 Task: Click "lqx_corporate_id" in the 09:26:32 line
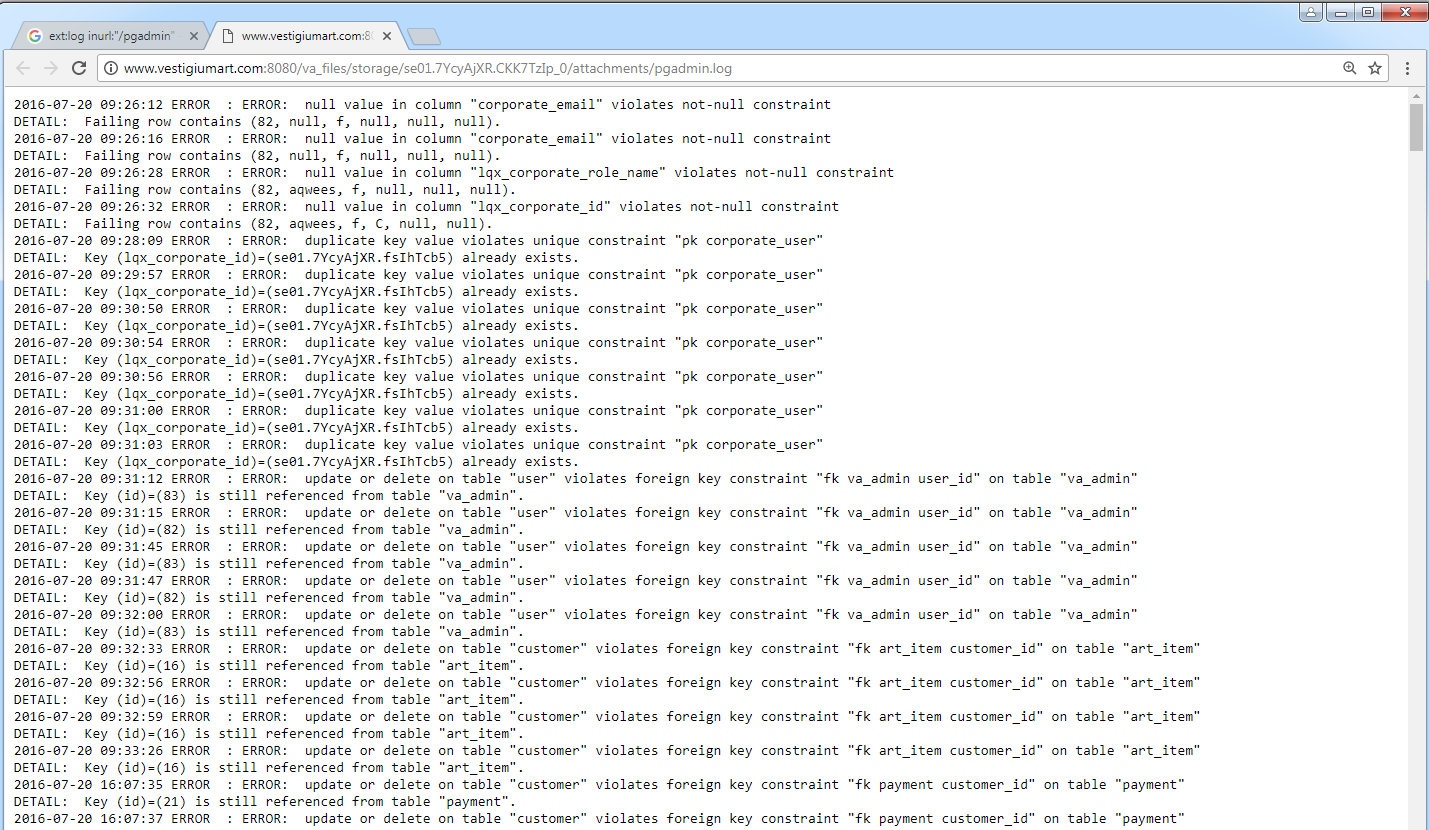click(545, 206)
